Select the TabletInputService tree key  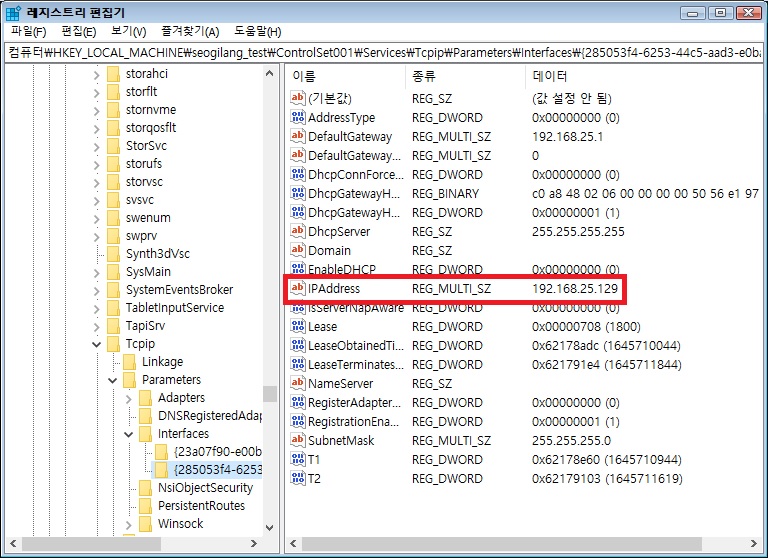tap(175, 308)
